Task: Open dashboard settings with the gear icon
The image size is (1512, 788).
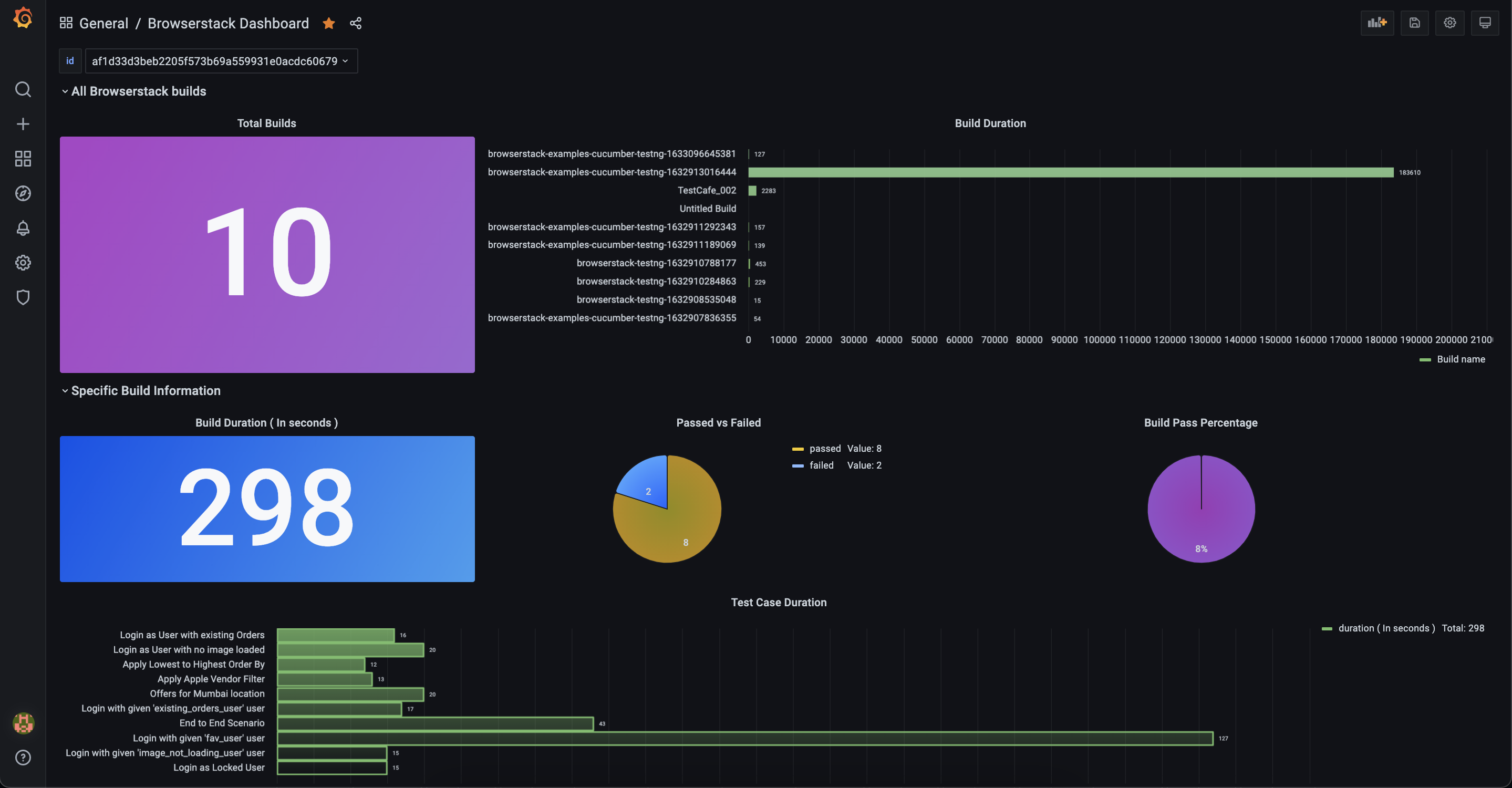Action: coord(1450,23)
